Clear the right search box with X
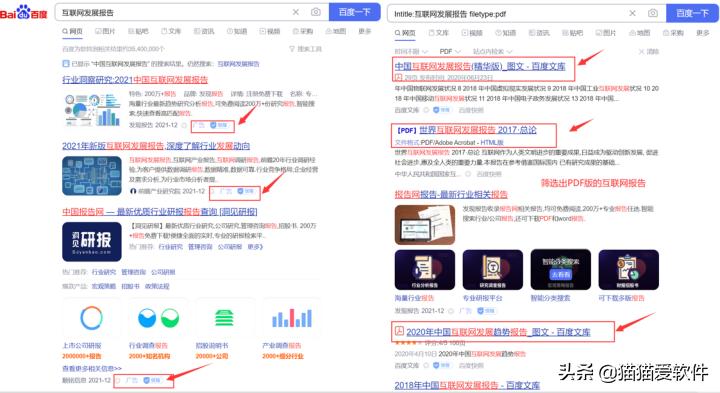The height and width of the screenshot is (393, 720). pyautogui.click(x=632, y=13)
